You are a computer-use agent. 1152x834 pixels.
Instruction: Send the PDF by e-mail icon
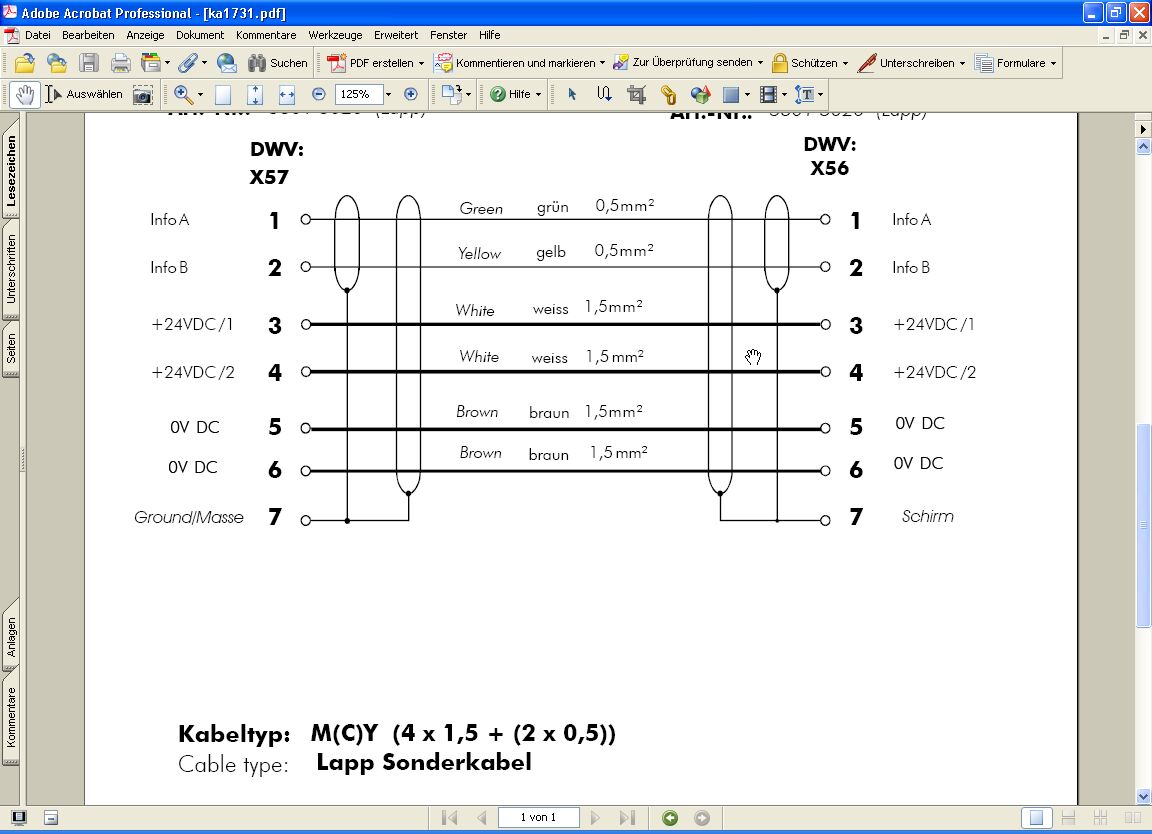[x=226, y=63]
